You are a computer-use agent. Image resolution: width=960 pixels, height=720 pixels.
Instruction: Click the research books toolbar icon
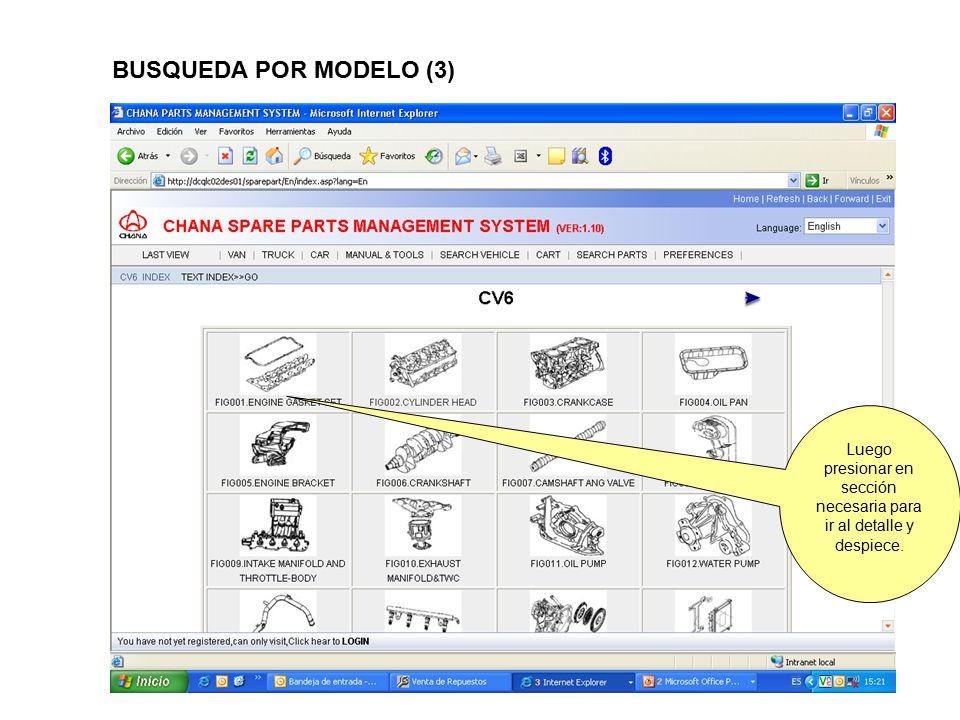[580, 156]
